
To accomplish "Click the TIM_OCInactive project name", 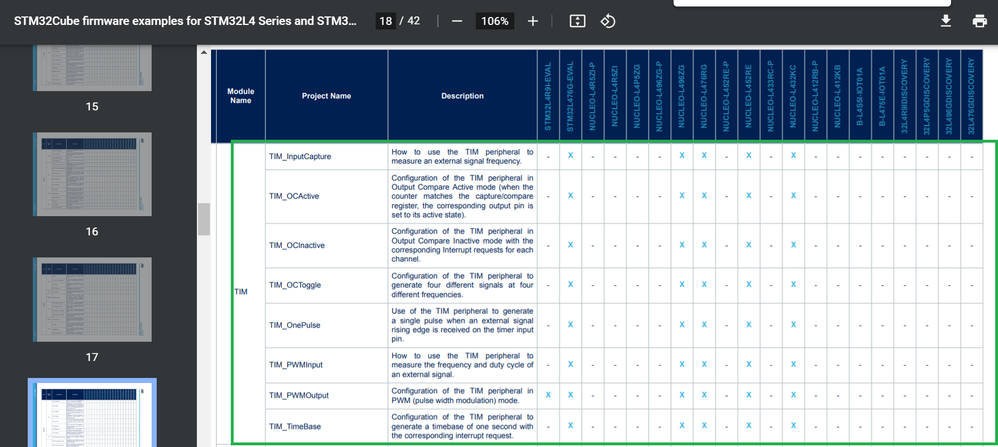I will point(297,245).
